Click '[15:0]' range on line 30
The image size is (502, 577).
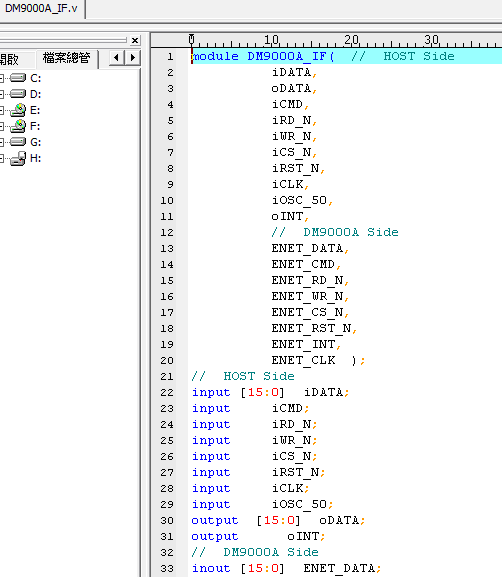coord(279,520)
